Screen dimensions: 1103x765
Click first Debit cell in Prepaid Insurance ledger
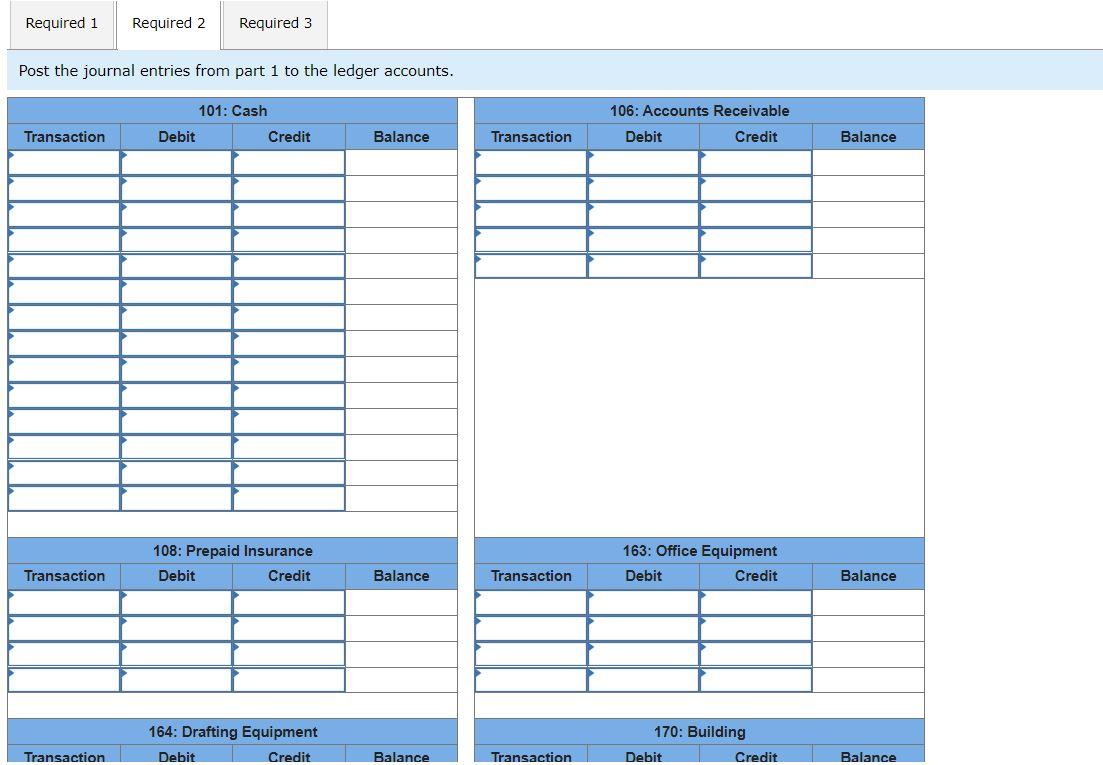(x=177, y=603)
